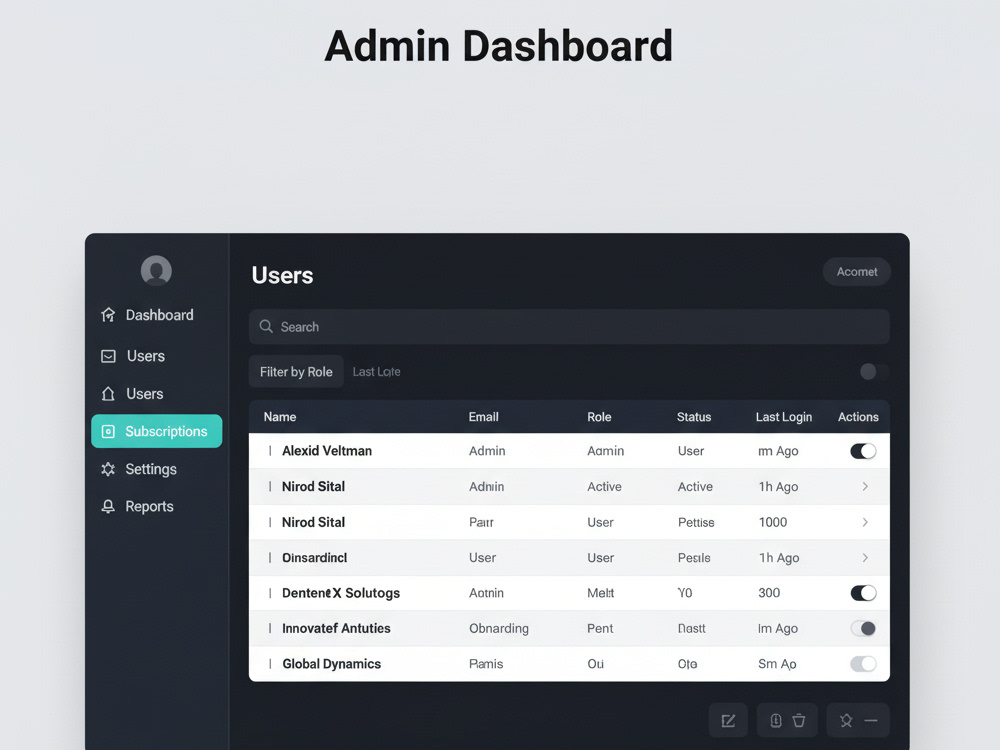Click the Acomet button
Screen dimensions: 1000x750
point(857,272)
